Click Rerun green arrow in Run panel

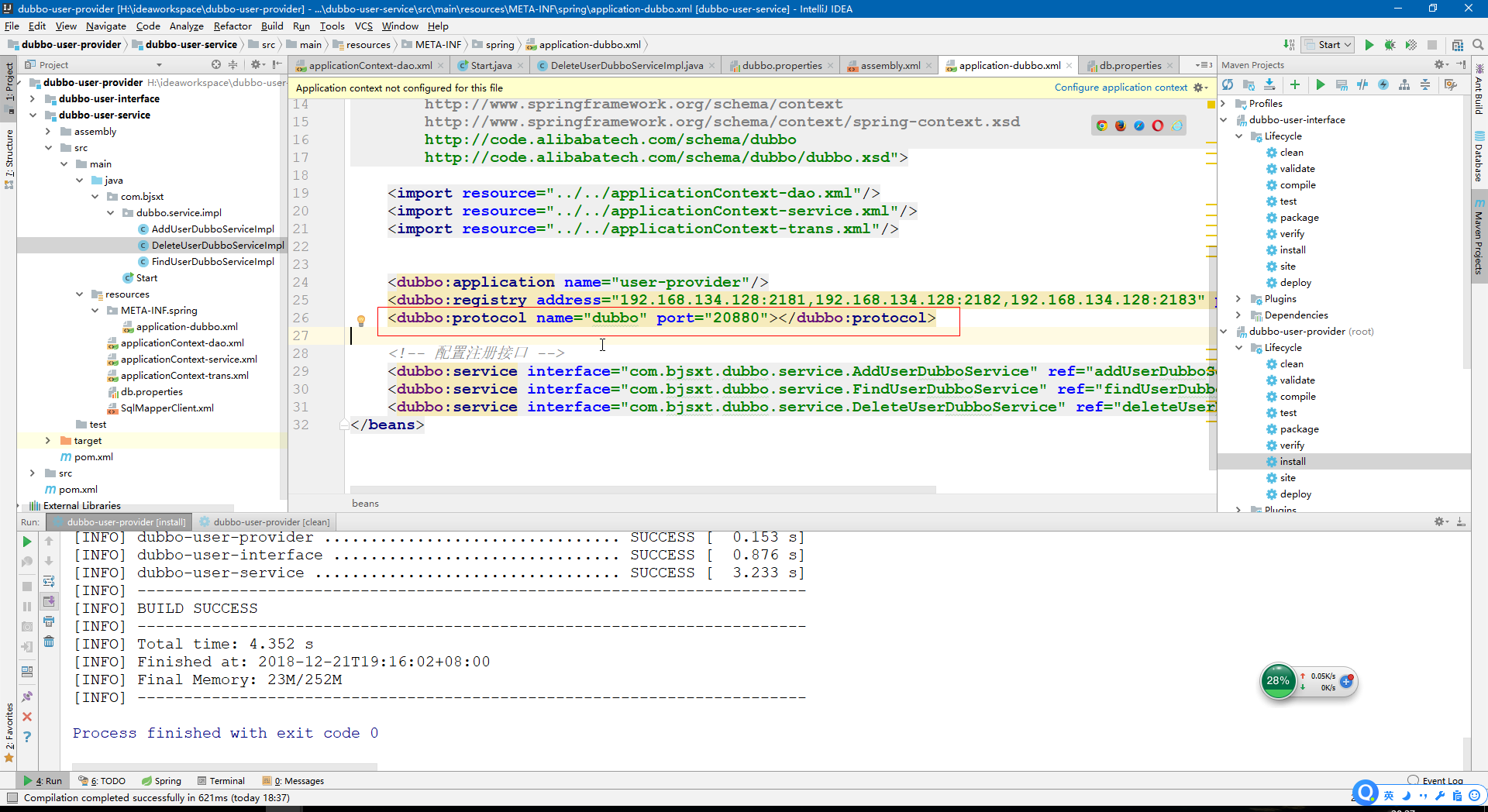[x=27, y=542]
